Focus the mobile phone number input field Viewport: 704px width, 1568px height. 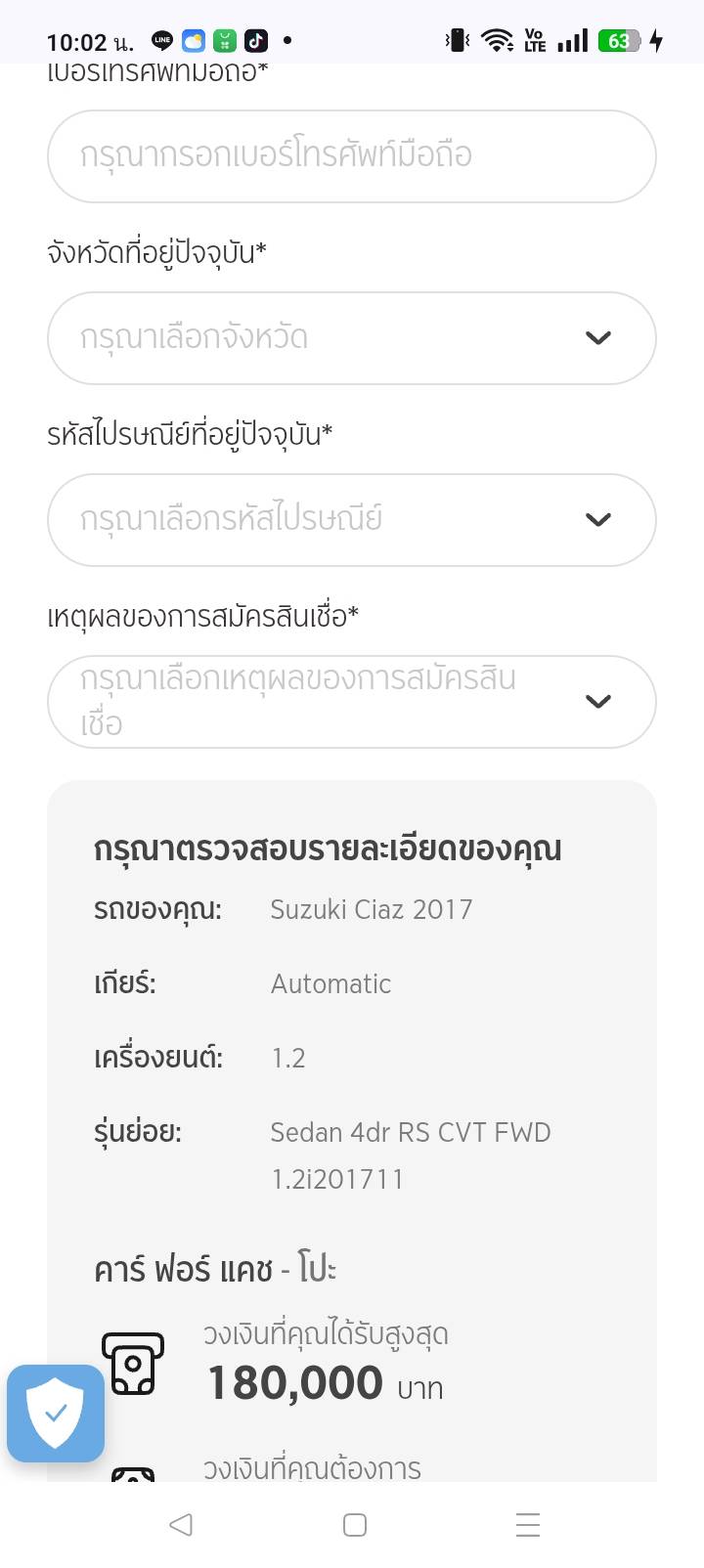pyautogui.click(x=352, y=156)
